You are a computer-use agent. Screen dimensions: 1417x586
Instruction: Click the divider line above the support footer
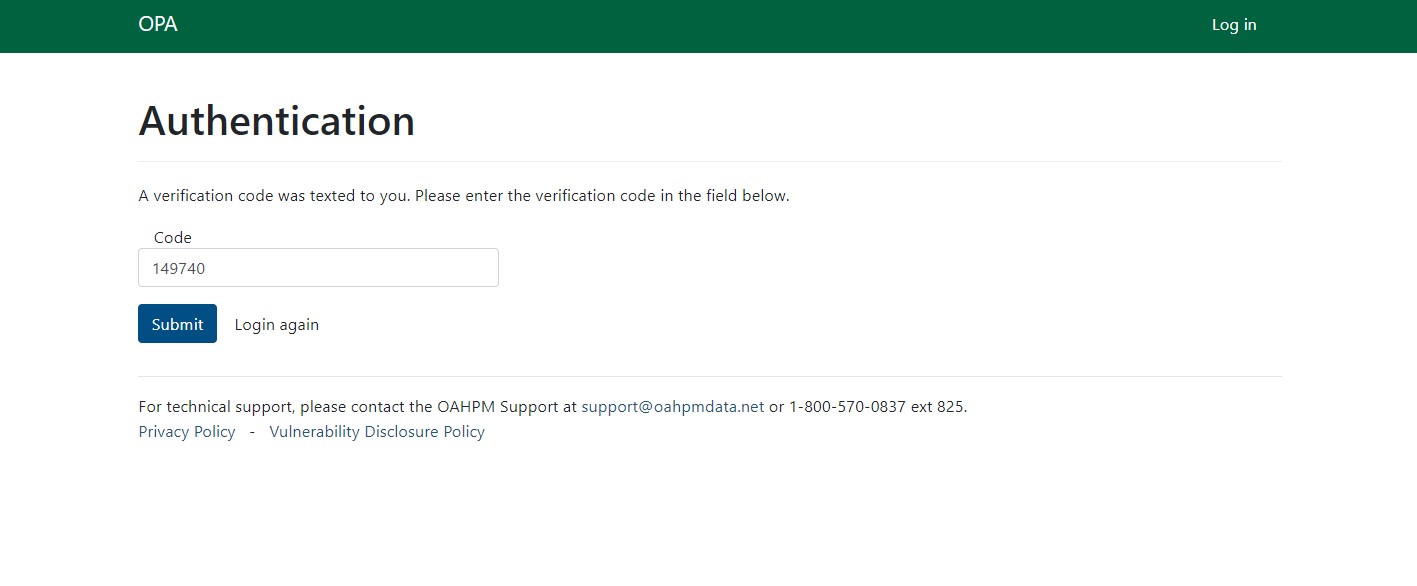[x=709, y=376]
